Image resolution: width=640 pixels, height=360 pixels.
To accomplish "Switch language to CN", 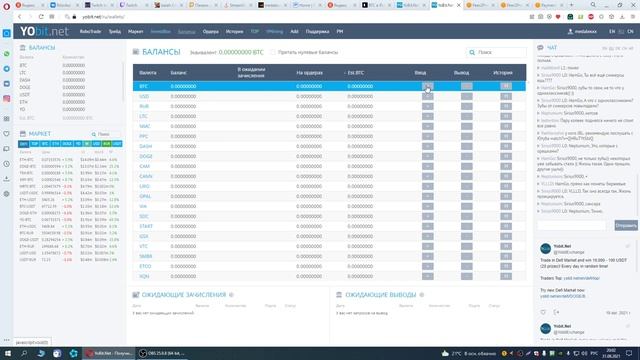I will click(630, 31).
